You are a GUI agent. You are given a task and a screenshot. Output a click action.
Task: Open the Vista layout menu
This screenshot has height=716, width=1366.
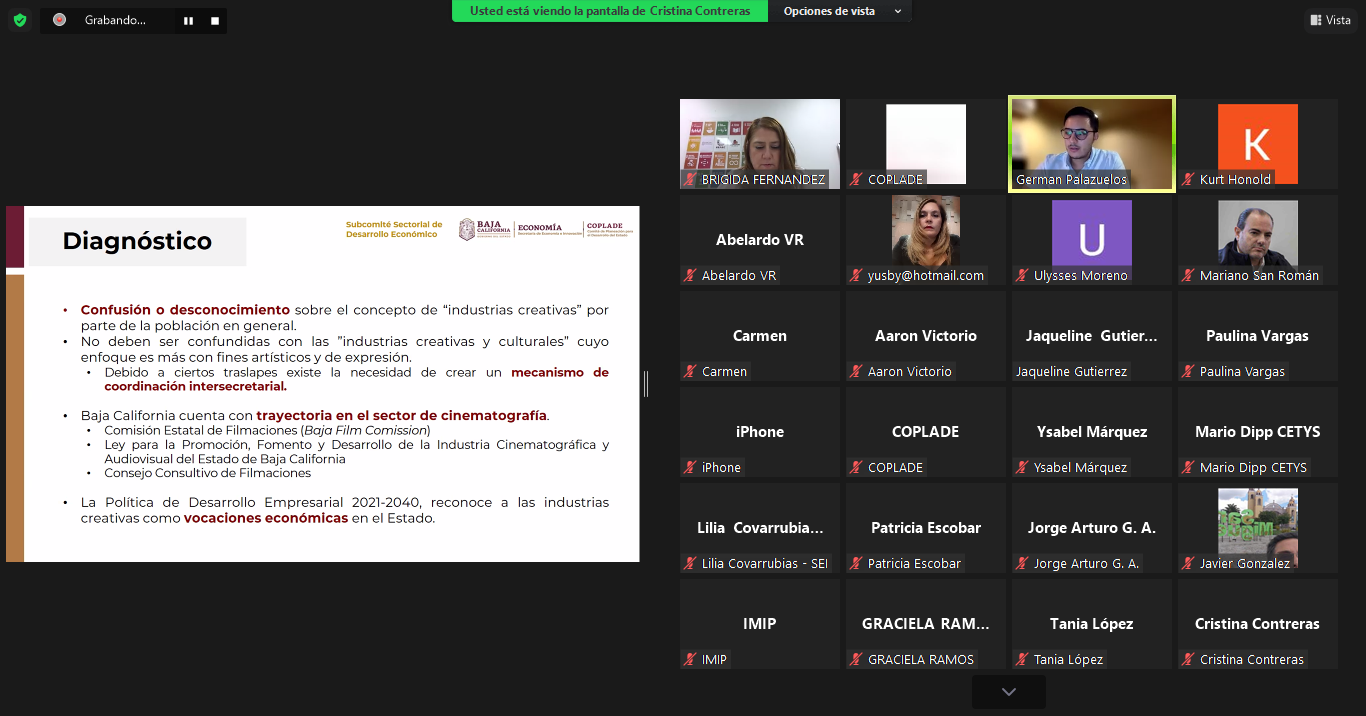click(1329, 20)
